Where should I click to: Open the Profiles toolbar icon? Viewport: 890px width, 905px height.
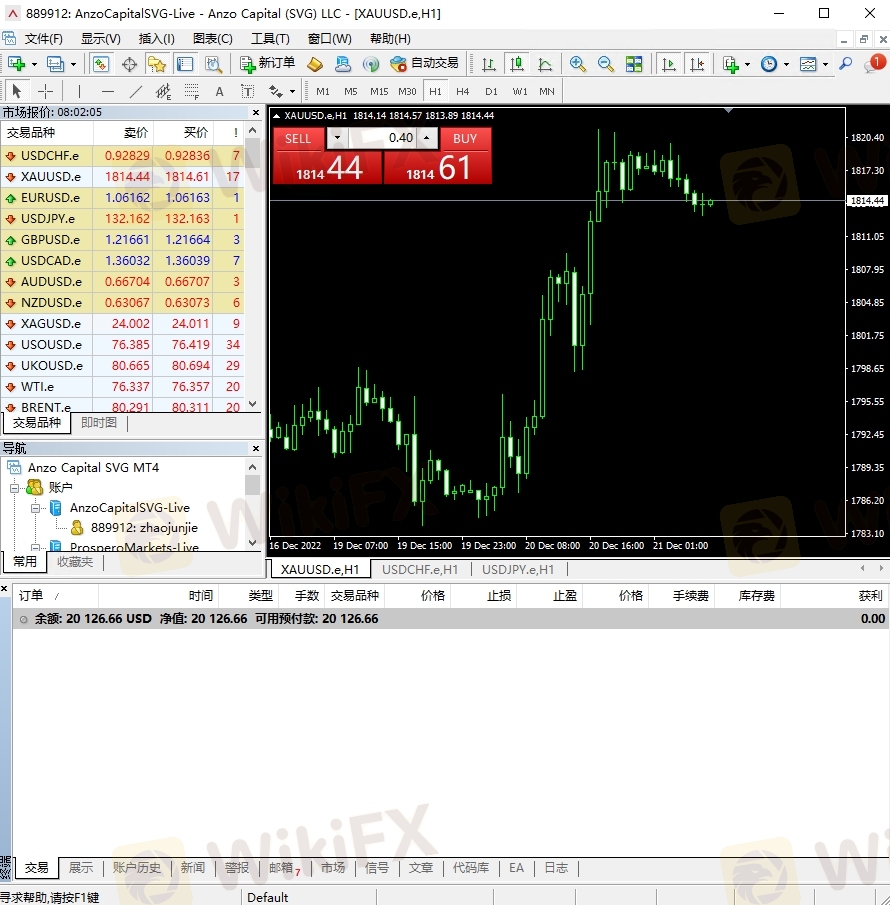(x=55, y=64)
